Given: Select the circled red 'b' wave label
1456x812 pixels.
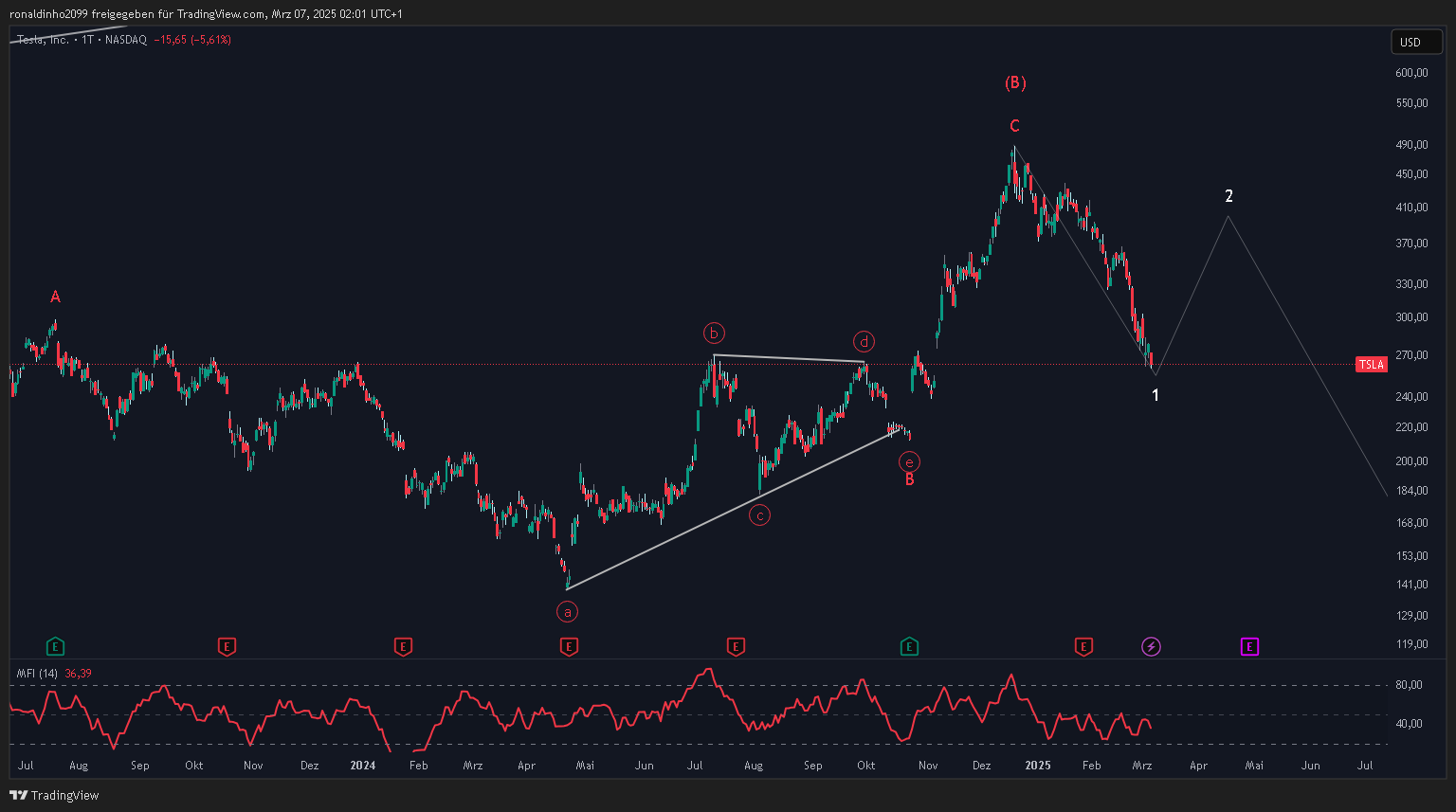Looking at the screenshot, I should [714, 333].
